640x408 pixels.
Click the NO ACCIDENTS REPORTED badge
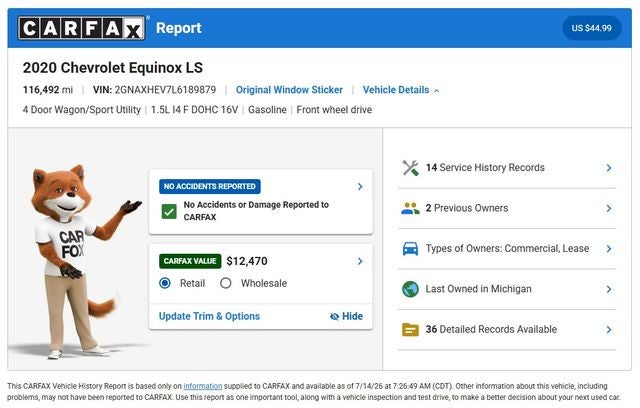click(x=210, y=186)
